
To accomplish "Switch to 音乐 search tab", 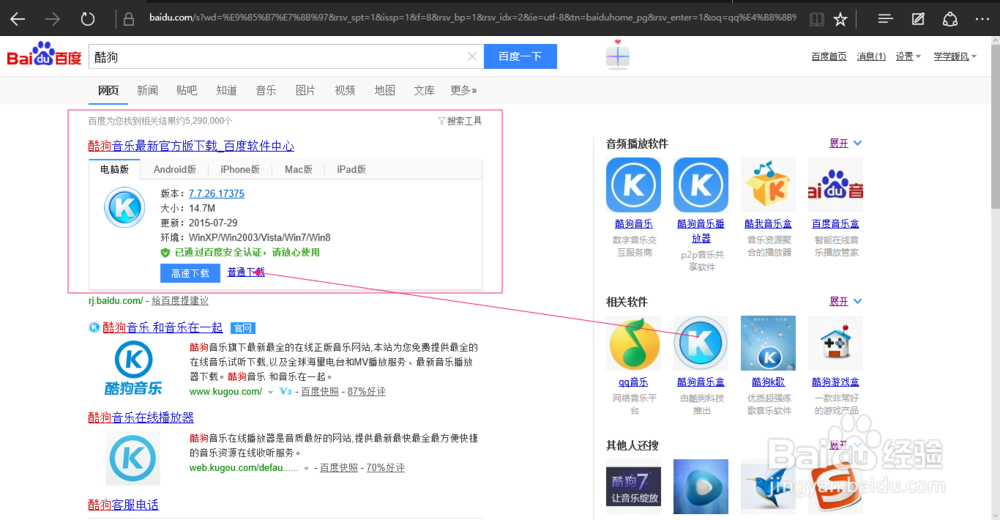I will [x=266, y=90].
